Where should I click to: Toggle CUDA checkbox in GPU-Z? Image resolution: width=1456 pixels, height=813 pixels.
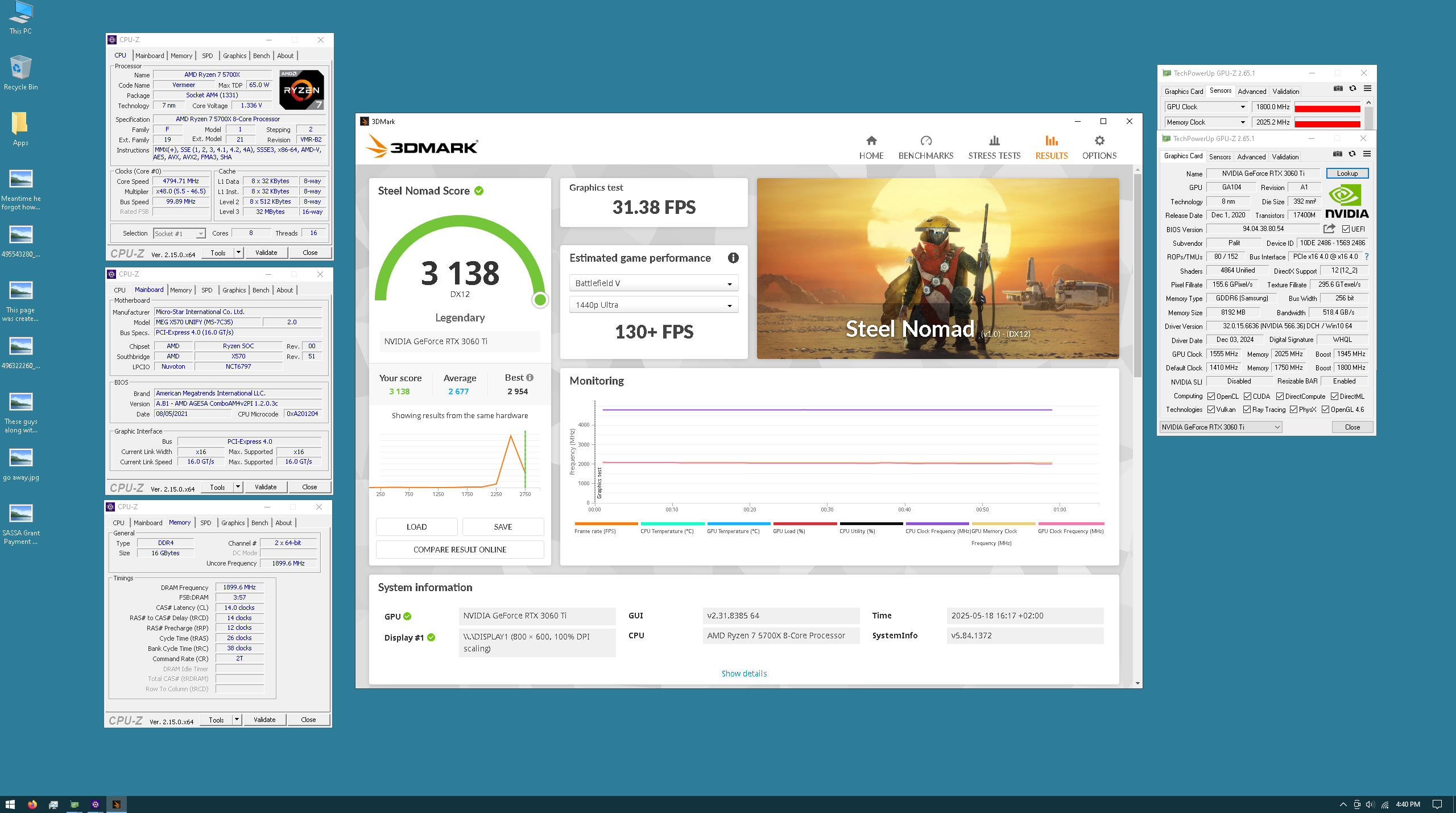[x=1247, y=397]
